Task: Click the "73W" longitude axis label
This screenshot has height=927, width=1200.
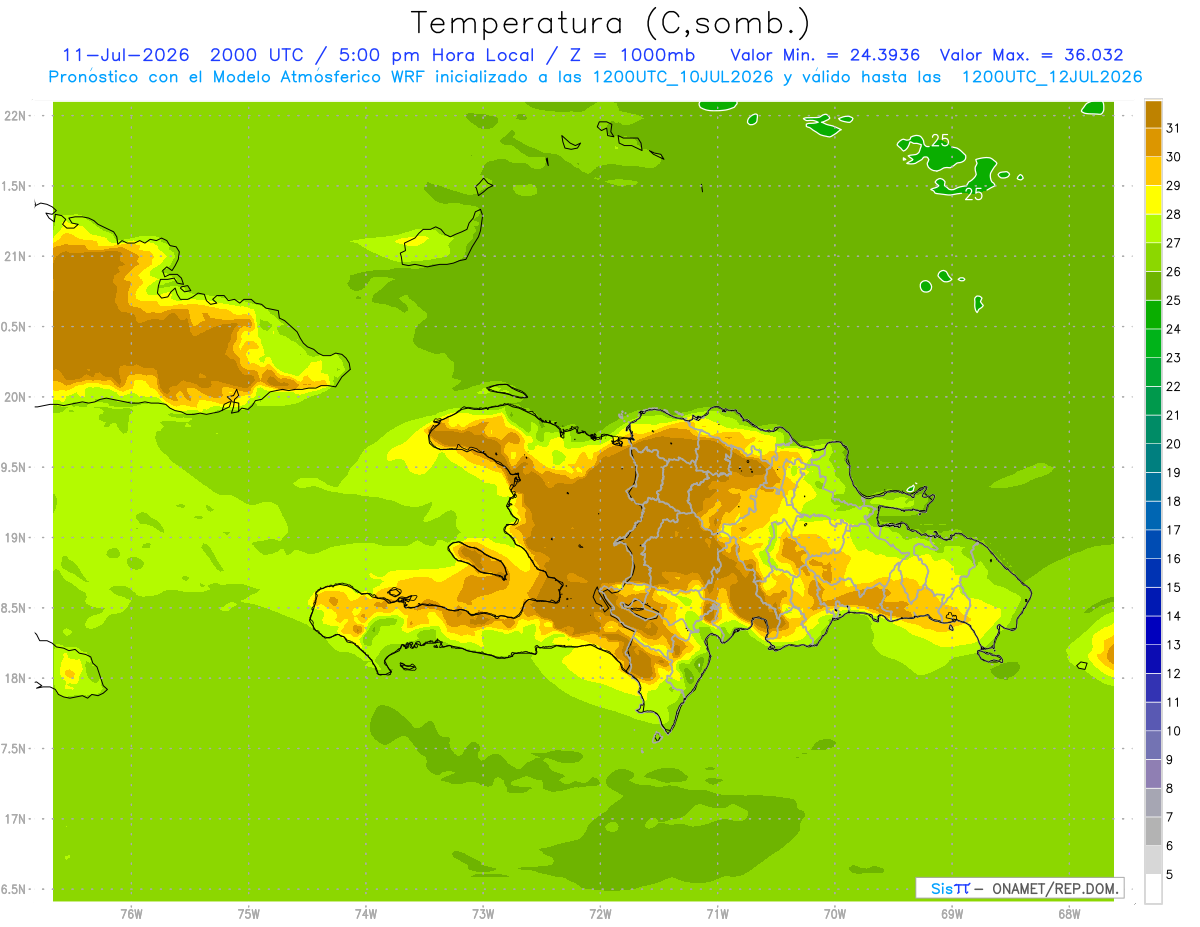Action: pos(483,913)
